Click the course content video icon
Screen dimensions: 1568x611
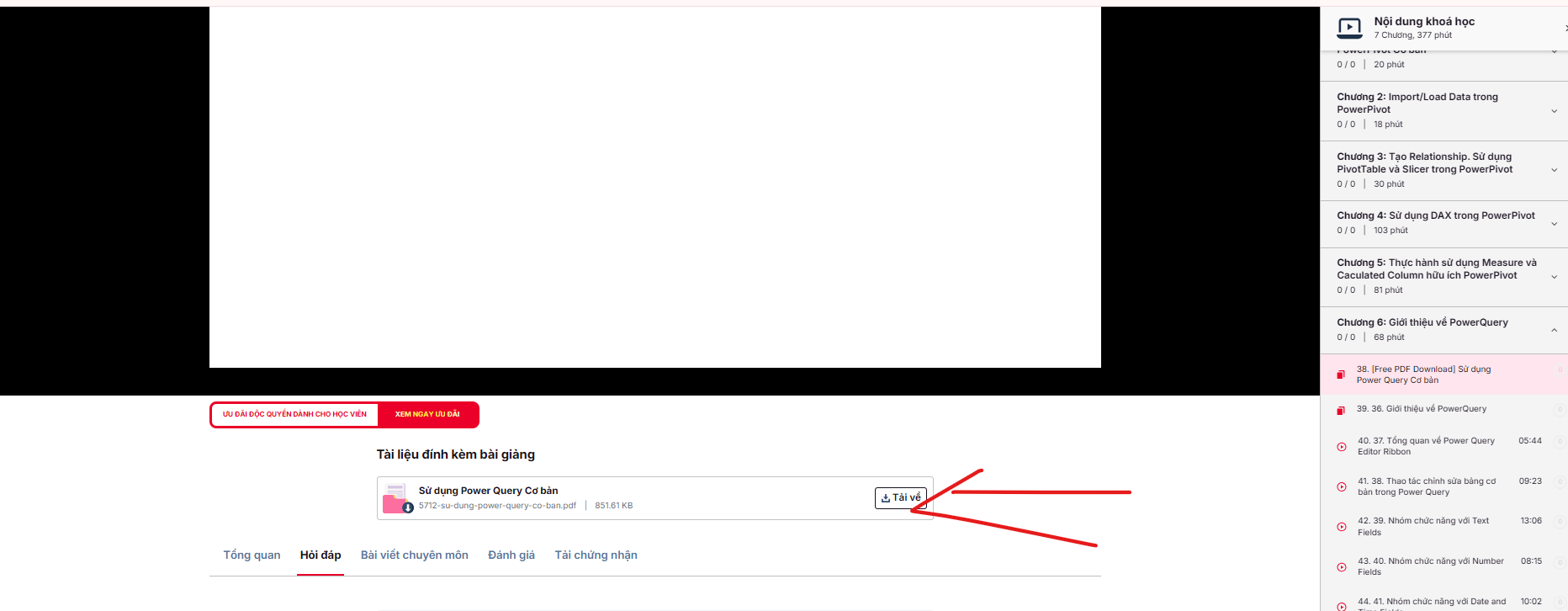[x=1349, y=29]
